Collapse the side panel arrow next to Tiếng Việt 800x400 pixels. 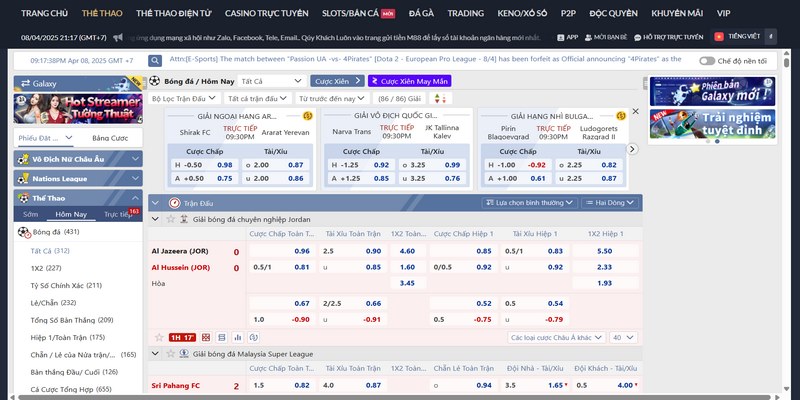pyautogui.click(x=770, y=36)
